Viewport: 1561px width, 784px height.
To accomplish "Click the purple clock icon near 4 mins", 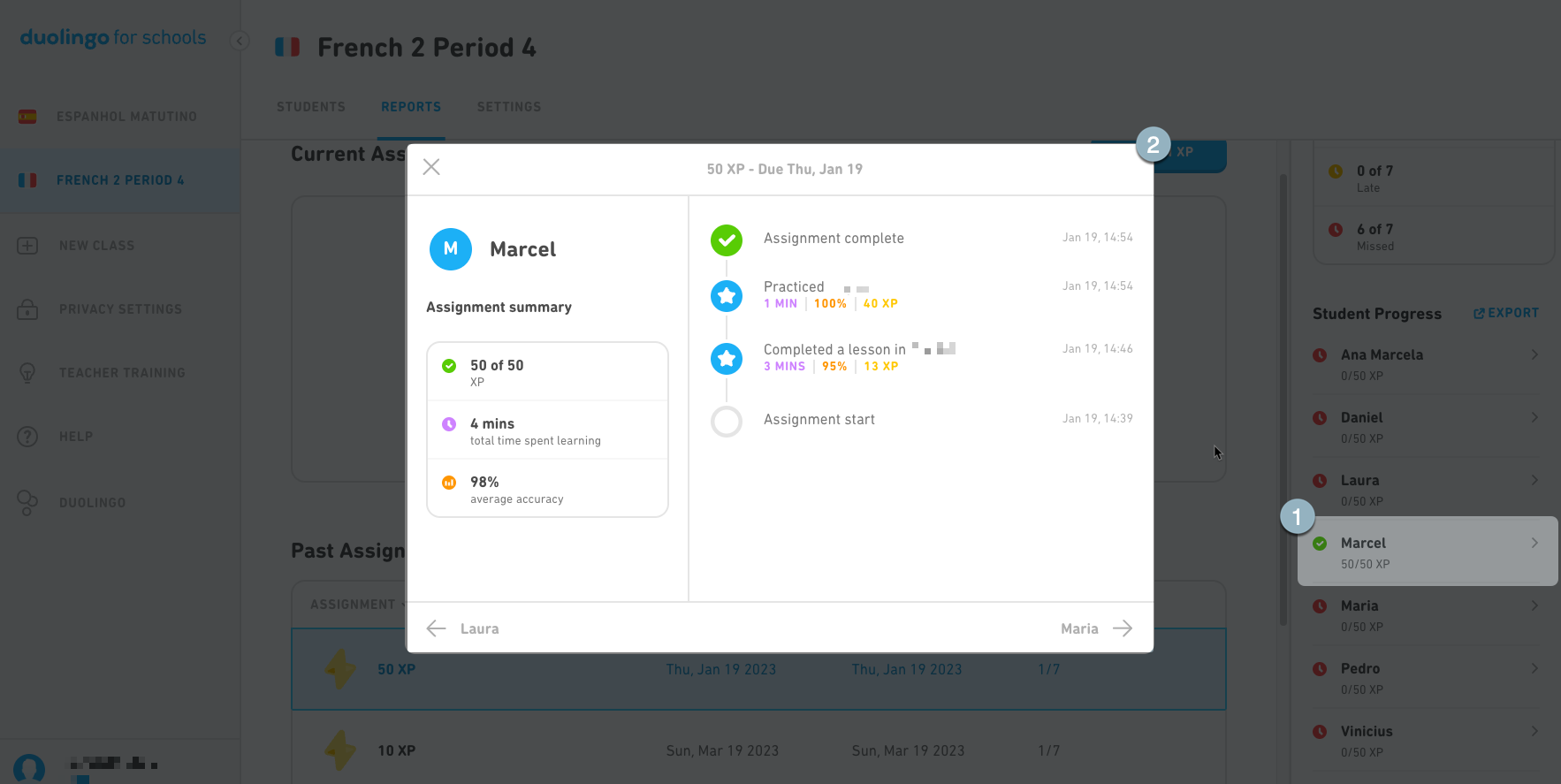I will pos(449,423).
